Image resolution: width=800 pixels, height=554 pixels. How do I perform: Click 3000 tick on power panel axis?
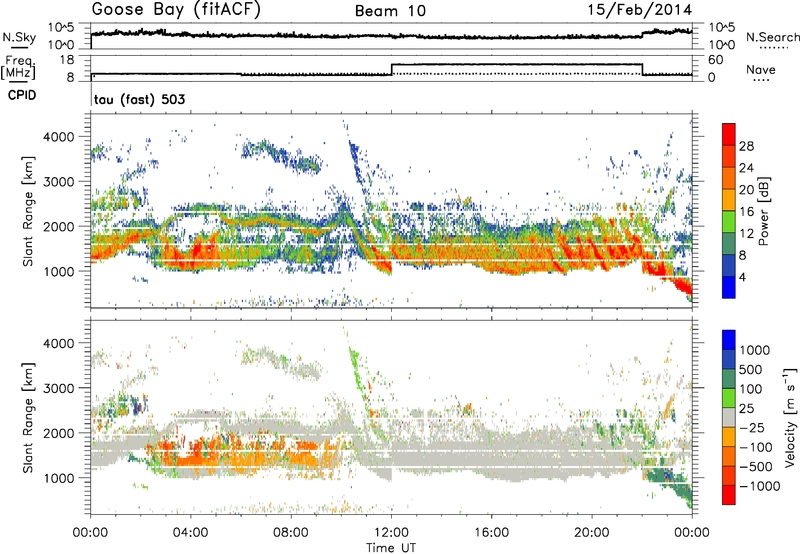click(60, 182)
